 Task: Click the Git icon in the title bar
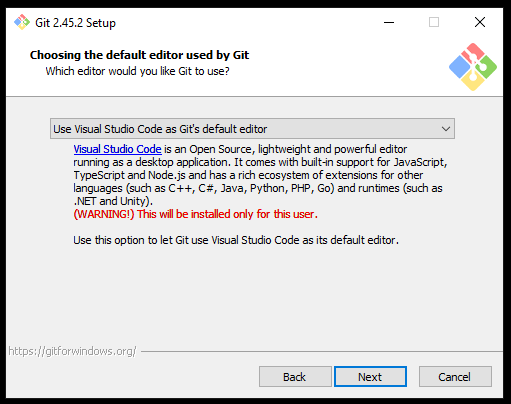pos(22,22)
